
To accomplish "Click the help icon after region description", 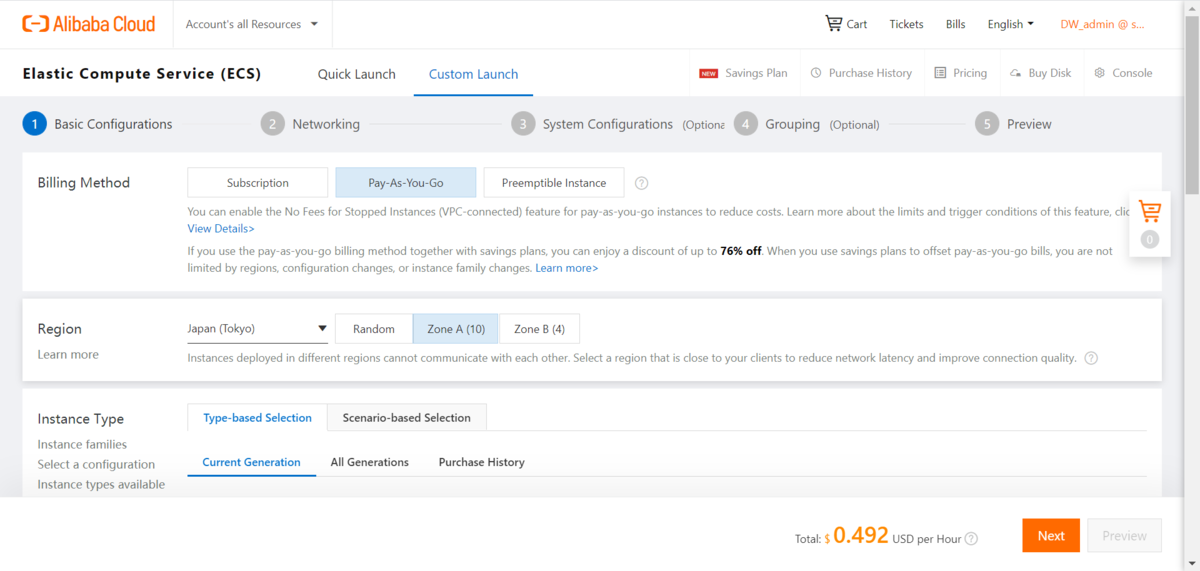I will (x=1091, y=358).
